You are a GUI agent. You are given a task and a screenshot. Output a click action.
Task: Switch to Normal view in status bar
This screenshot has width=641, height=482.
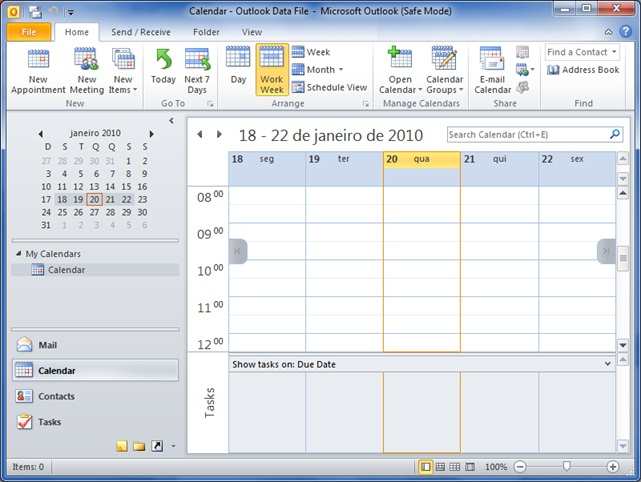(x=425, y=466)
